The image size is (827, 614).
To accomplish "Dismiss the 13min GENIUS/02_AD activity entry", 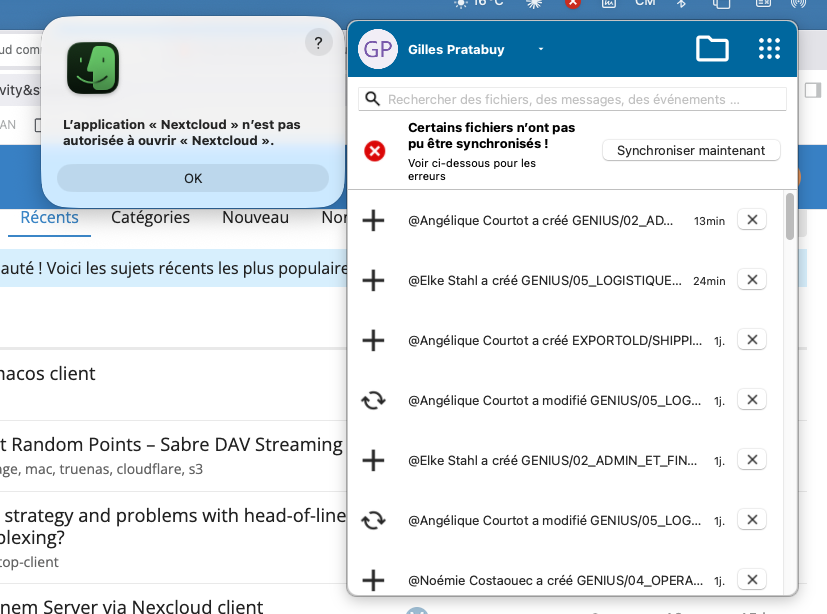I will click(752, 220).
